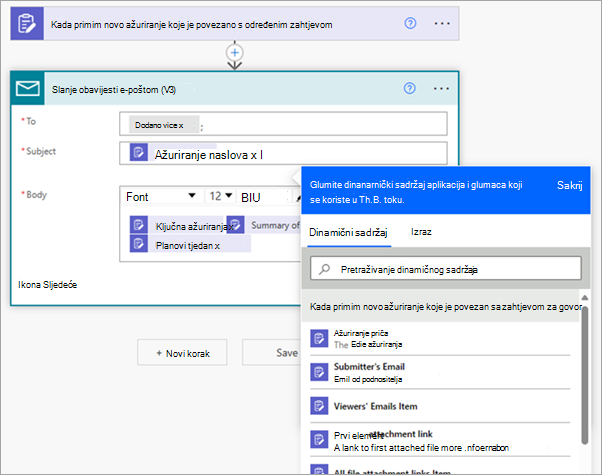Click the To recipients input field
The width and height of the screenshot is (602, 475).
pyautogui.click(x=283, y=124)
